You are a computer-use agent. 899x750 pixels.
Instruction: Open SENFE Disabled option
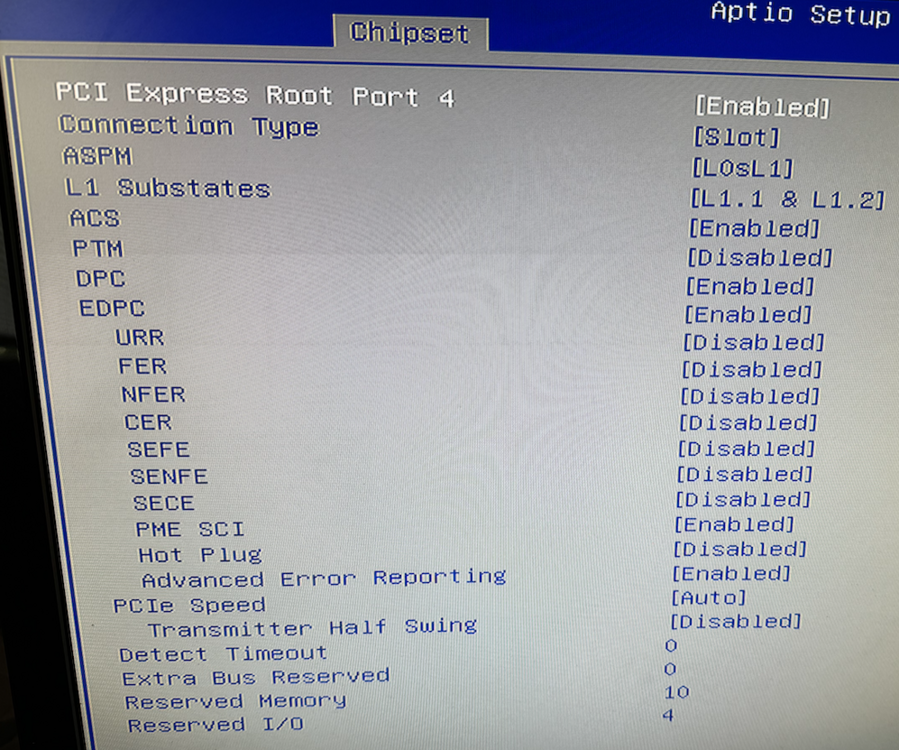744,474
